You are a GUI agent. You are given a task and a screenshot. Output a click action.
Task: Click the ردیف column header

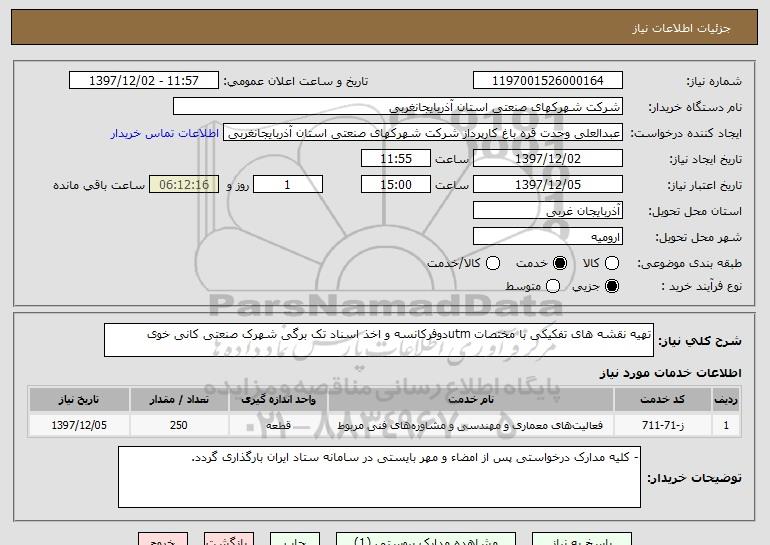coord(726,400)
